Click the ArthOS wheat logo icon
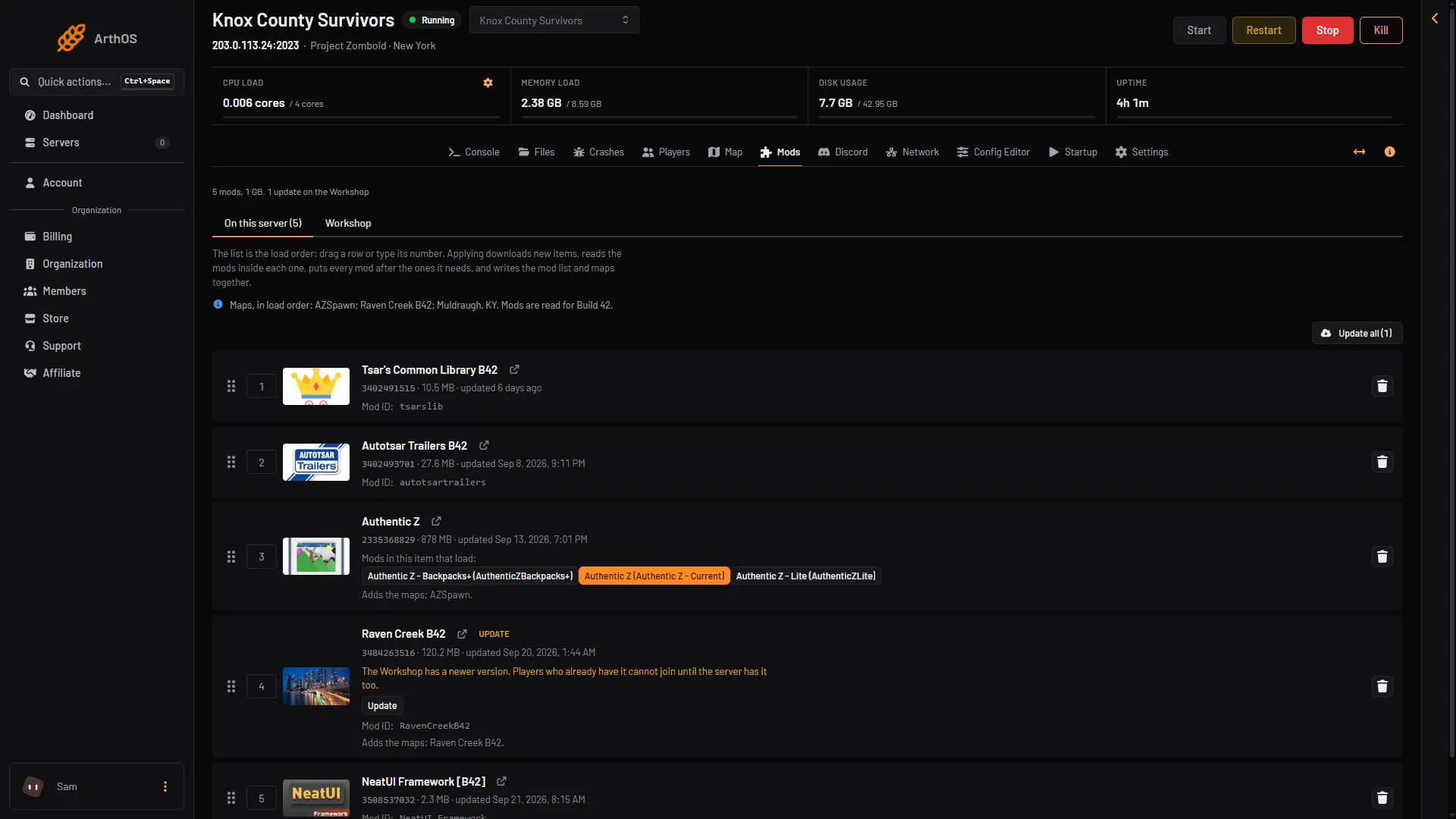 [x=71, y=38]
